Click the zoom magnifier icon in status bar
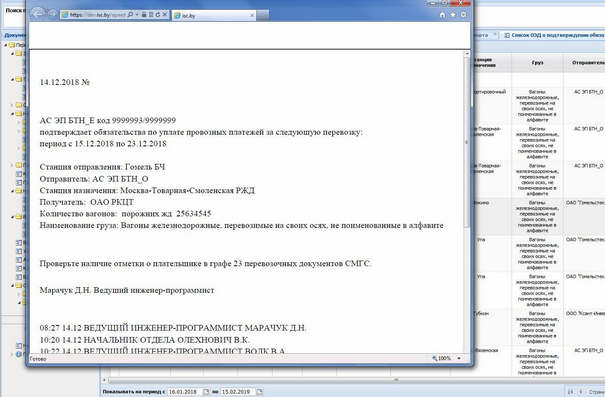The image size is (605, 397). [434, 358]
